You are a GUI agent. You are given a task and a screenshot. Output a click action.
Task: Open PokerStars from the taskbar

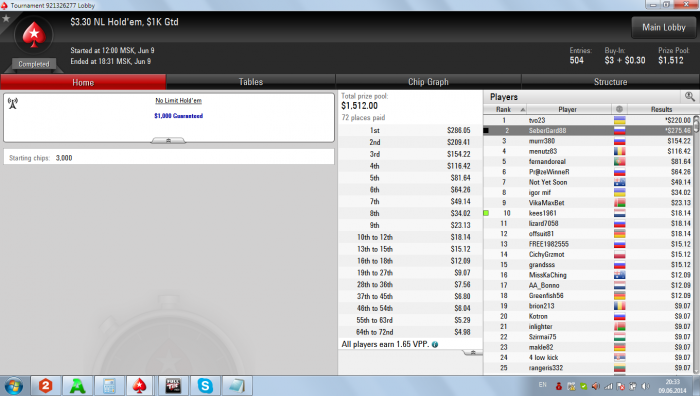[x=140, y=386]
